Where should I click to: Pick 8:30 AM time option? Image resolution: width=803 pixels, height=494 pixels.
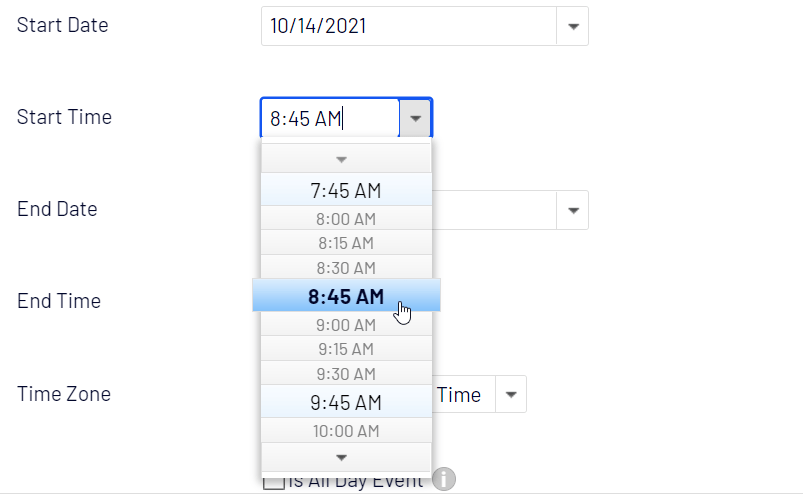(x=346, y=268)
